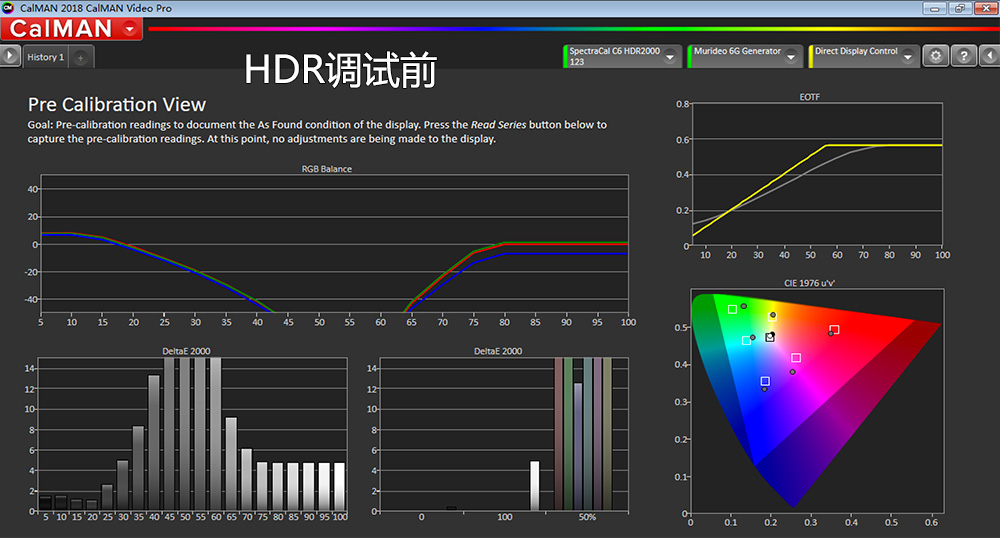1000x538 pixels.
Task: Click the 50% label under color bars
Action: [587, 517]
